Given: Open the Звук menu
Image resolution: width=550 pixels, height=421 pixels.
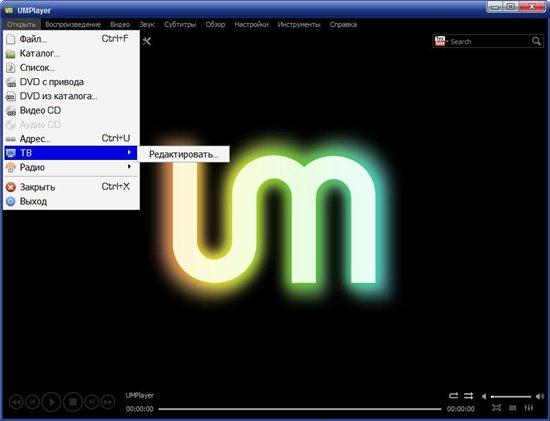Looking at the screenshot, I should coord(147,25).
